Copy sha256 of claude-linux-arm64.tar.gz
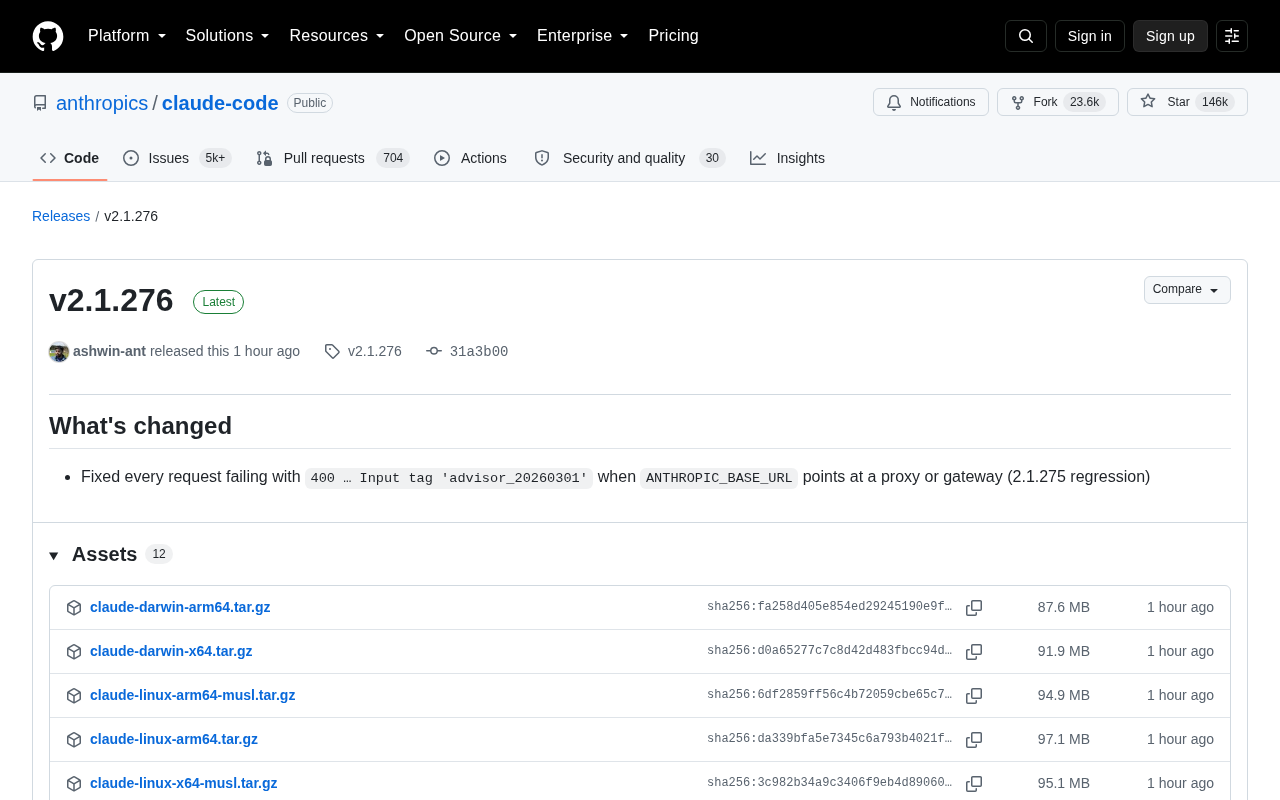The height and width of the screenshot is (800, 1280). [x=974, y=740]
